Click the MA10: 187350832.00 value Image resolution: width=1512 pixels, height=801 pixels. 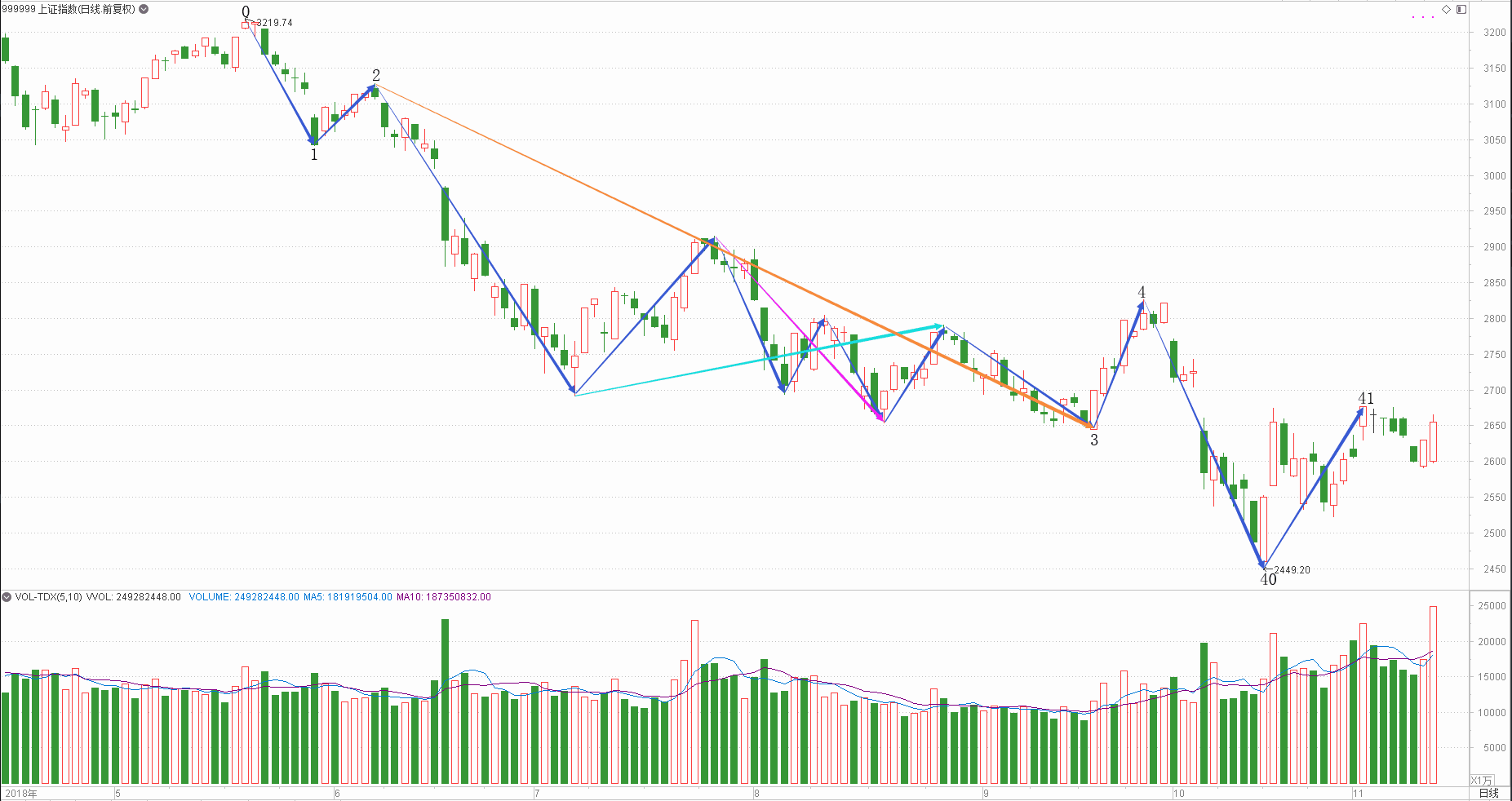444,597
